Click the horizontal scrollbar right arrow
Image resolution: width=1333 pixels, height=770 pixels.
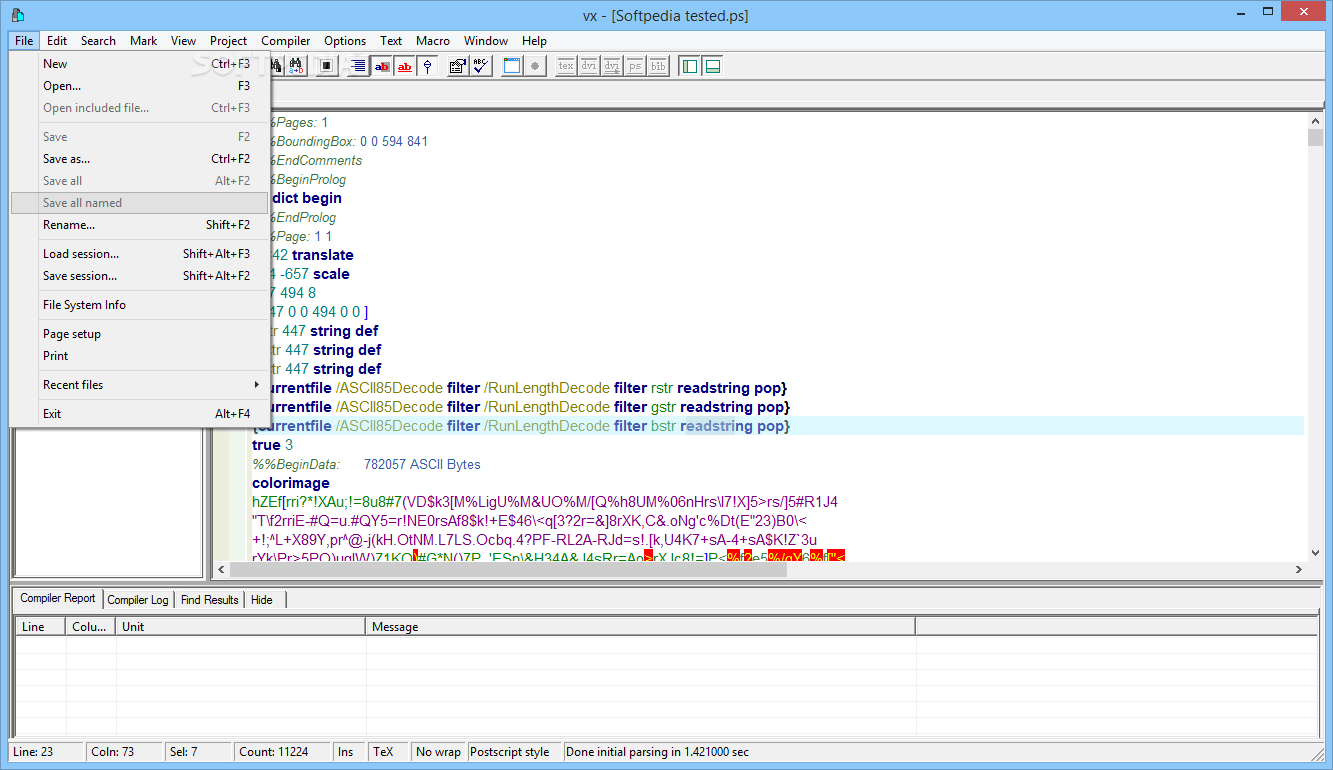click(x=1299, y=569)
